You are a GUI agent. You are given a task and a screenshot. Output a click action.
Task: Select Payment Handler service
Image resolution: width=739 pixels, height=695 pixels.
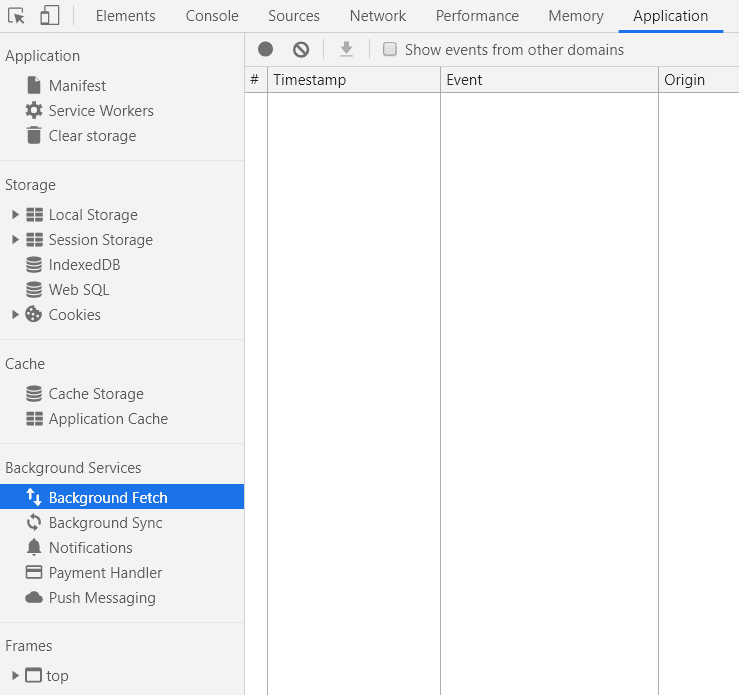106,572
